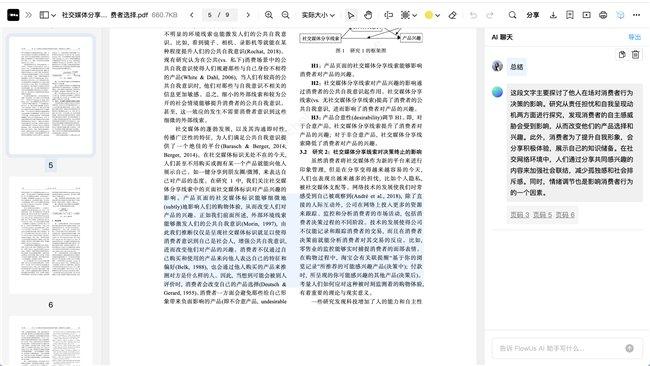This screenshot has width=650, height=366.
Task: Copy AI chat with copy icon
Action: 621,54
